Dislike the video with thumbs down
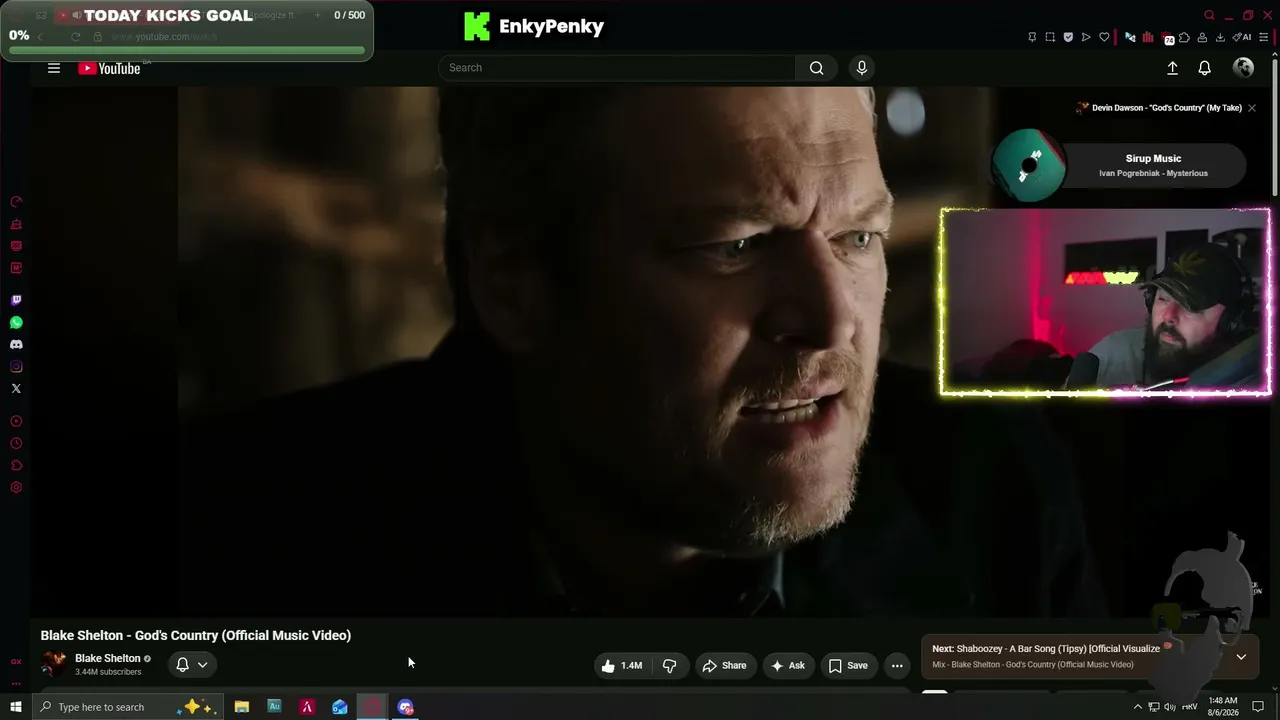1280x720 pixels. coord(669,665)
